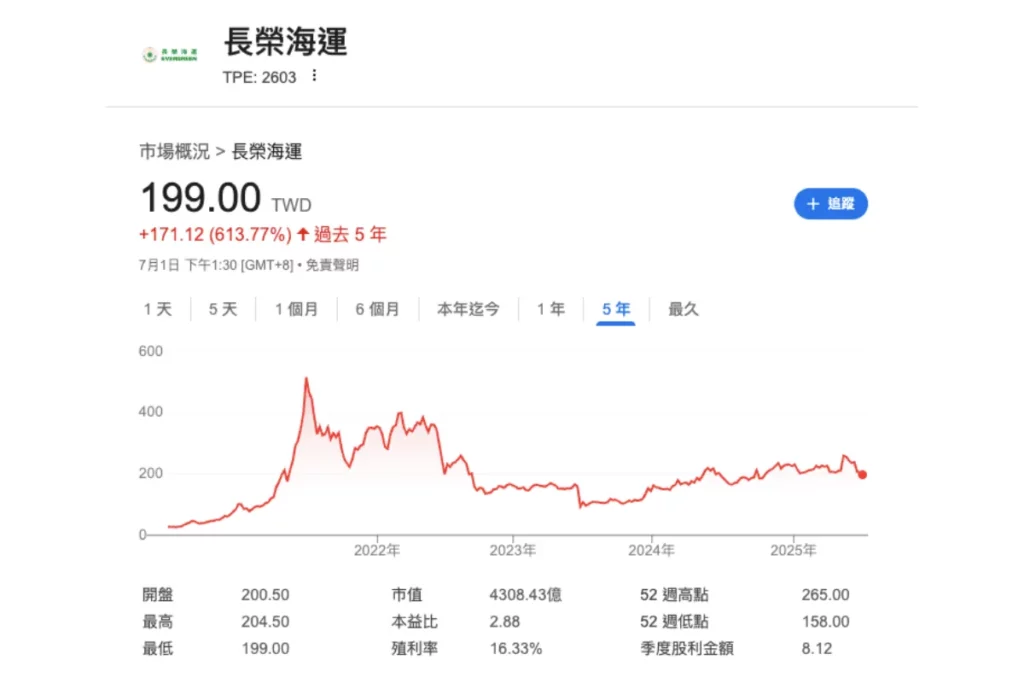
Task: Click the 400 y-axis label
Action: click(x=150, y=412)
